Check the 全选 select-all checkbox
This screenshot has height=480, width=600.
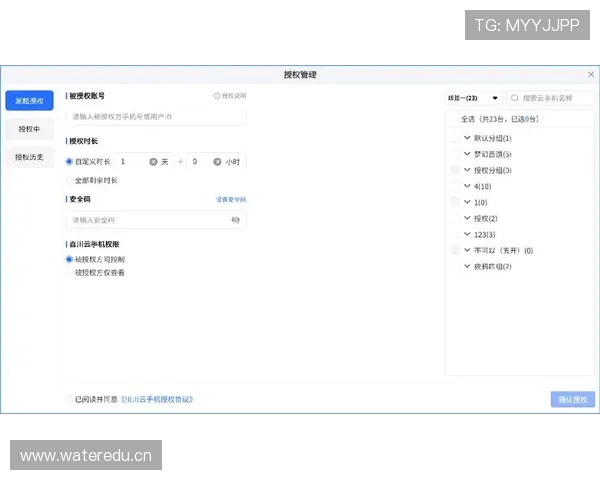tap(454, 119)
